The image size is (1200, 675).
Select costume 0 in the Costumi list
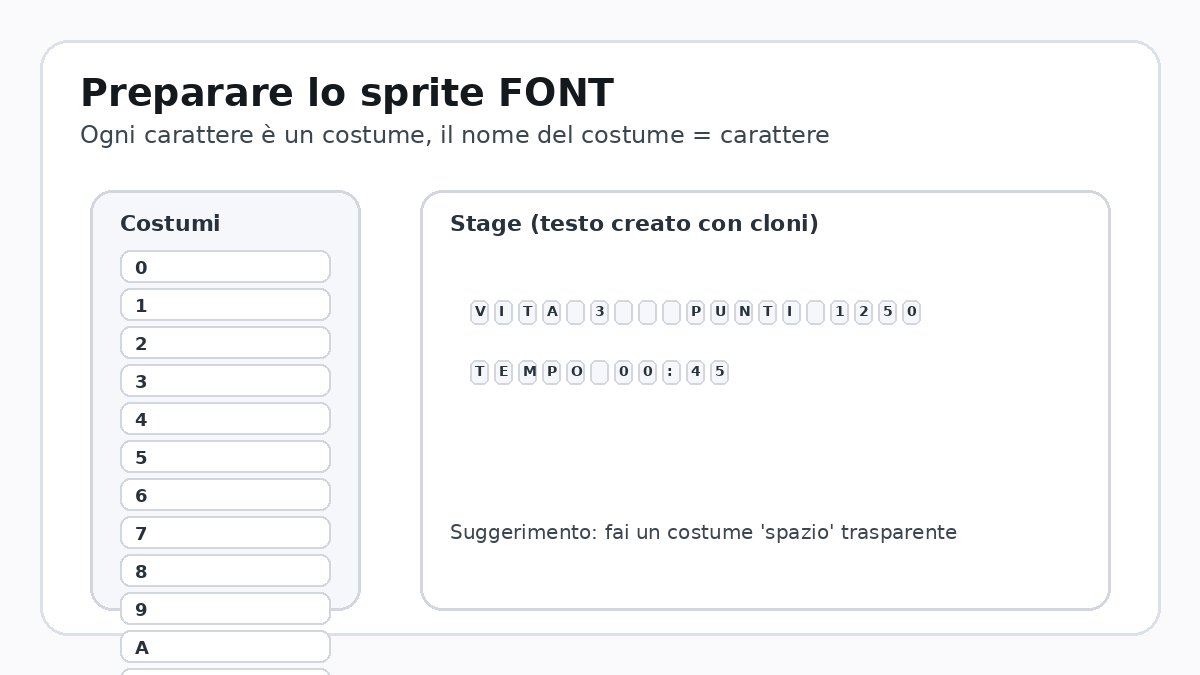point(225,267)
